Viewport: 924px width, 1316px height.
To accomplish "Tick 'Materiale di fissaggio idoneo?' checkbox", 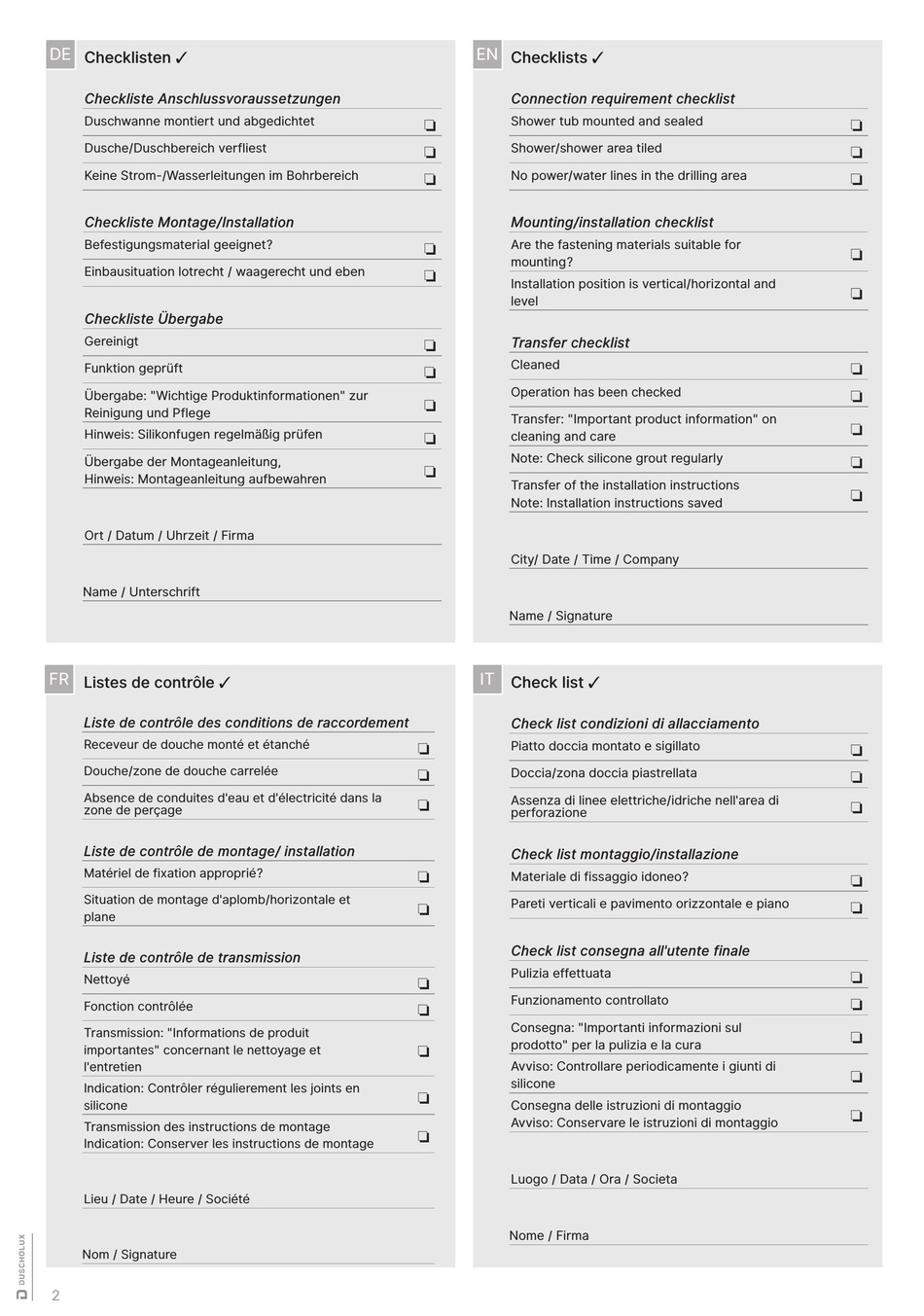I will pos(856,881).
